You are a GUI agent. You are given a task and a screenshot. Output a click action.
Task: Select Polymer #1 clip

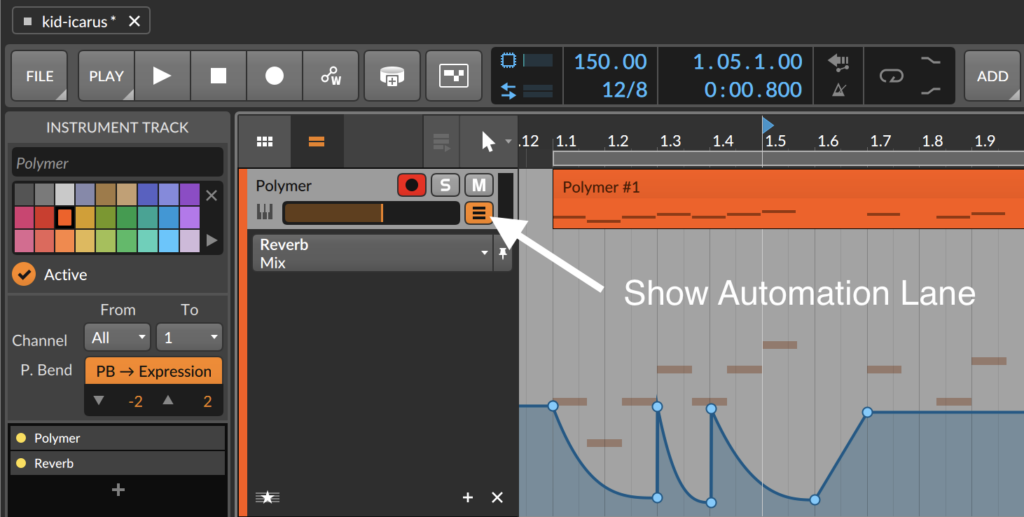pyautogui.click(x=788, y=199)
